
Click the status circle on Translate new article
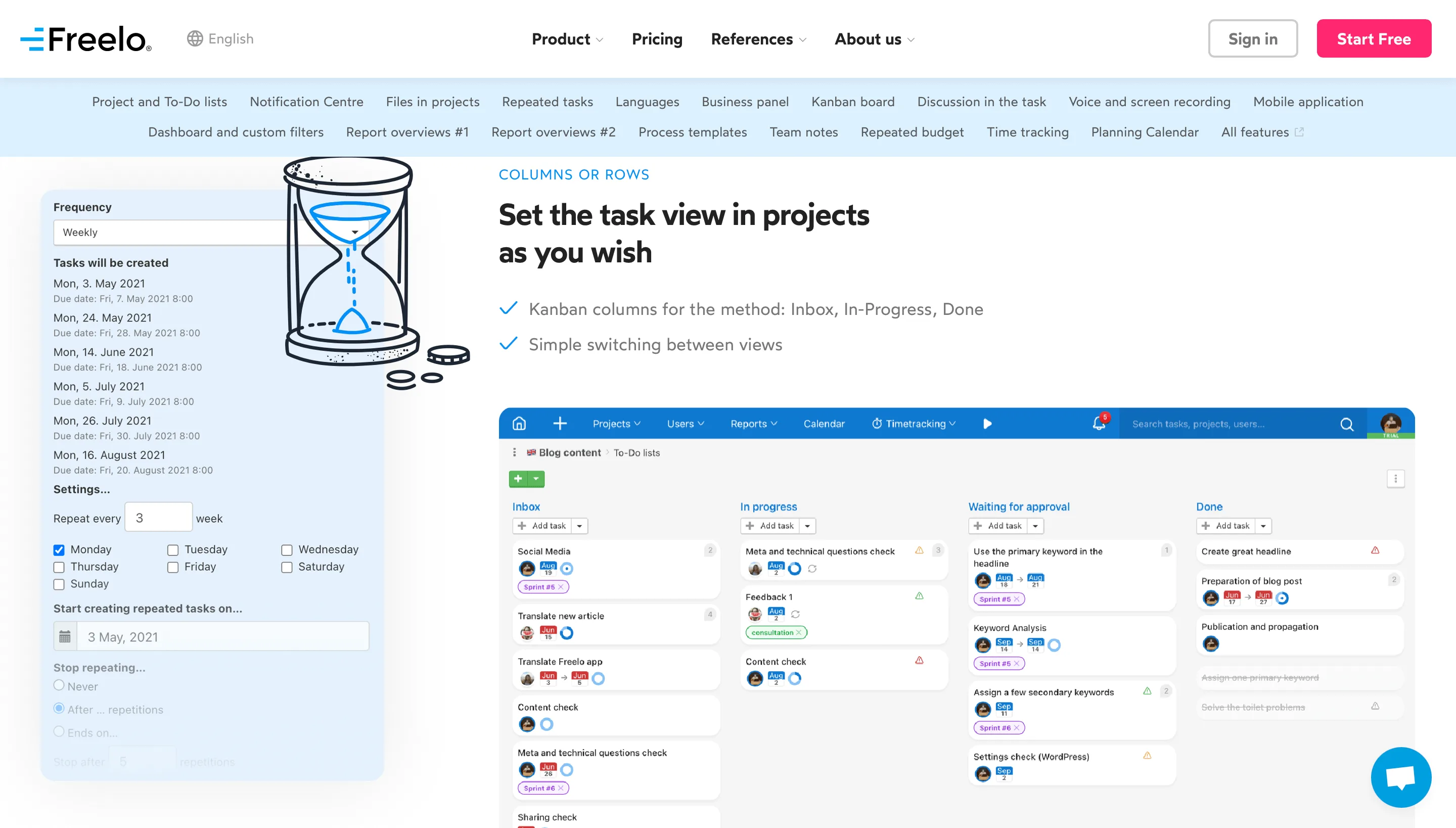(x=567, y=633)
